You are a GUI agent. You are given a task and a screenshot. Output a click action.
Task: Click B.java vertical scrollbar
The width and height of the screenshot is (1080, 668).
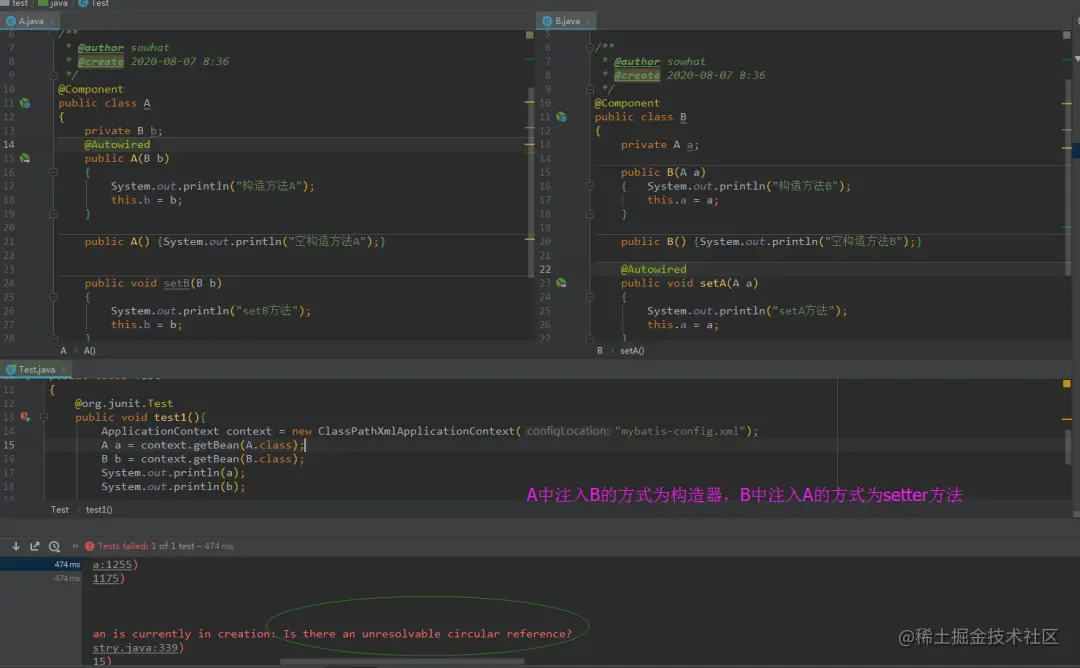pos(1068,176)
